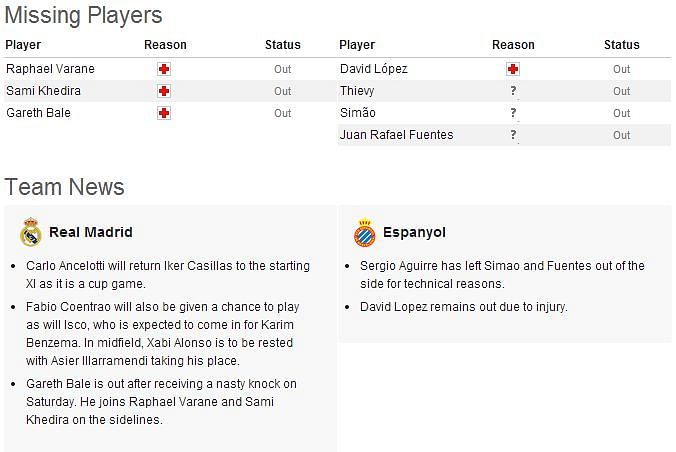
Task: Click the Espanyol club crest
Action: [x=364, y=233]
